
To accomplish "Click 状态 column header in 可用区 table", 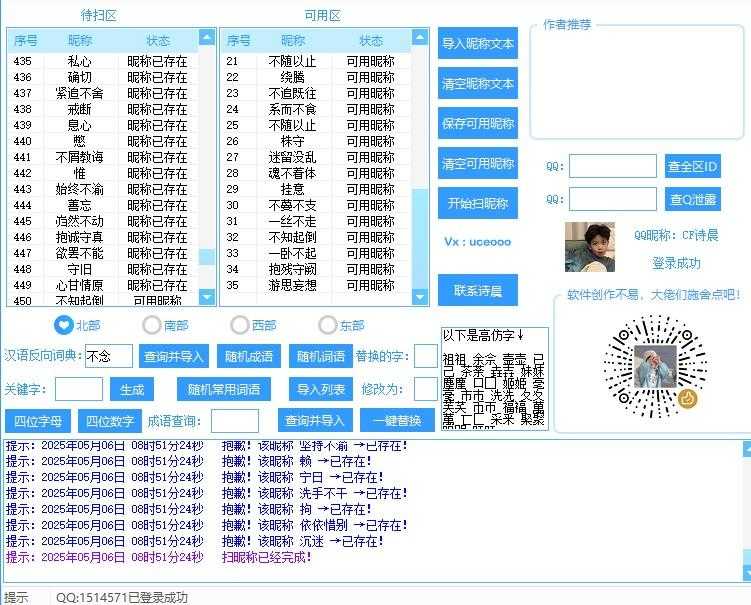I will [x=371, y=41].
